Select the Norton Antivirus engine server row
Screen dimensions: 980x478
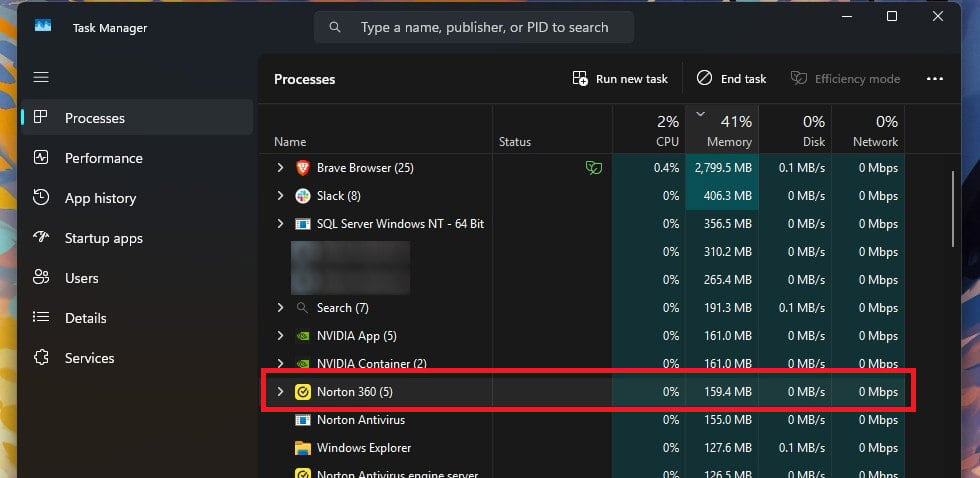(582, 472)
